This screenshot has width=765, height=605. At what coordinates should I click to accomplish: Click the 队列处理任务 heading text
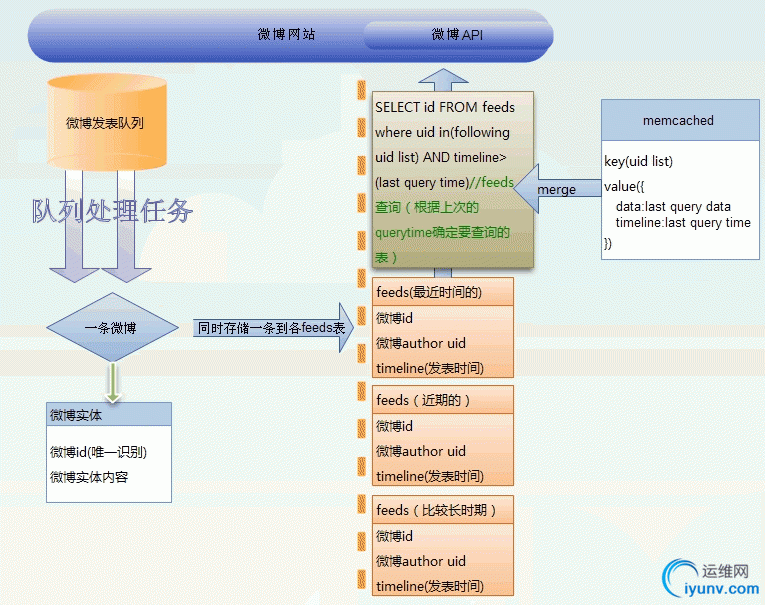click(113, 211)
